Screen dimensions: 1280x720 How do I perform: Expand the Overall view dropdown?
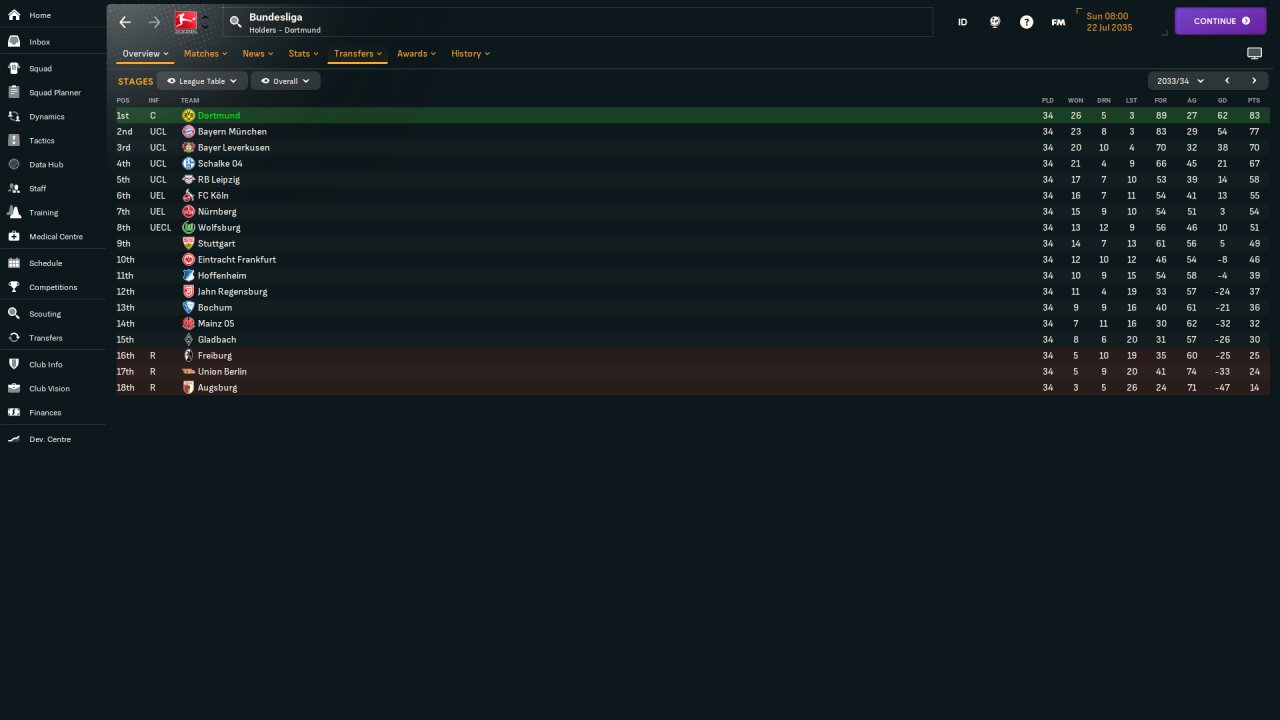[285, 81]
